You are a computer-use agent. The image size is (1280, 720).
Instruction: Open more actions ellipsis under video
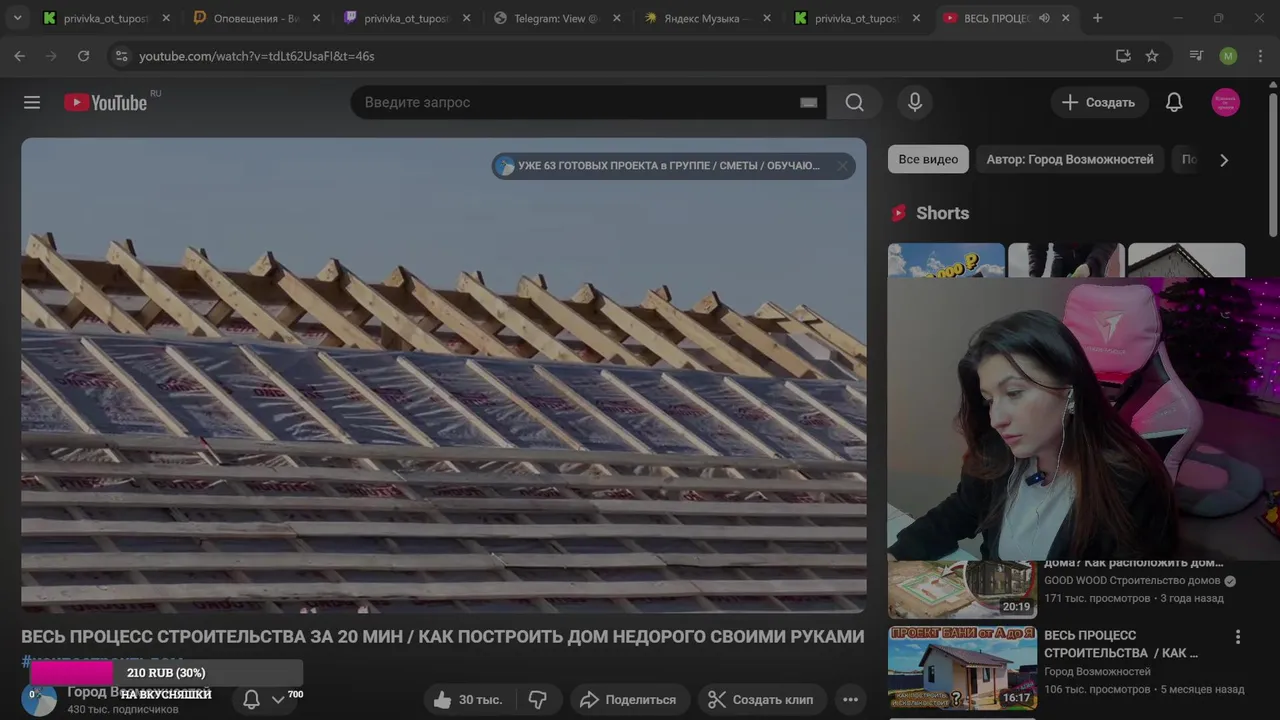850,700
